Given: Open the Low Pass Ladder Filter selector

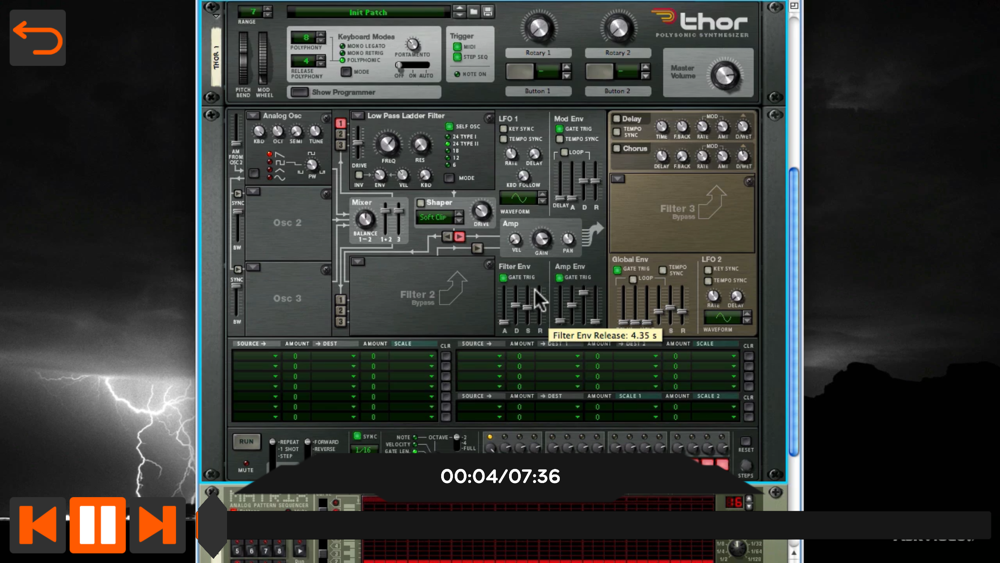Looking at the screenshot, I should pos(358,115).
